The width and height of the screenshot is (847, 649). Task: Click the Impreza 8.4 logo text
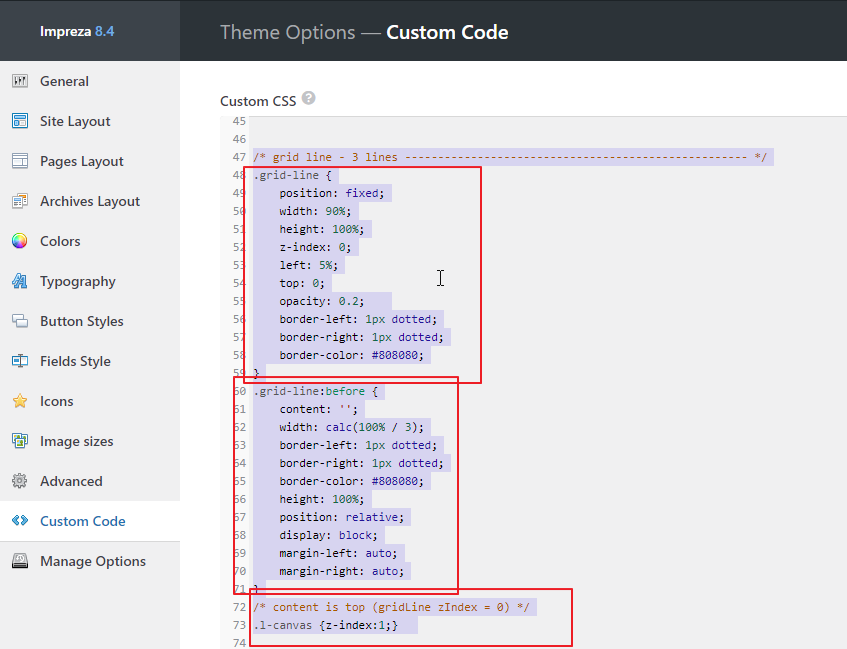tap(77, 31)
